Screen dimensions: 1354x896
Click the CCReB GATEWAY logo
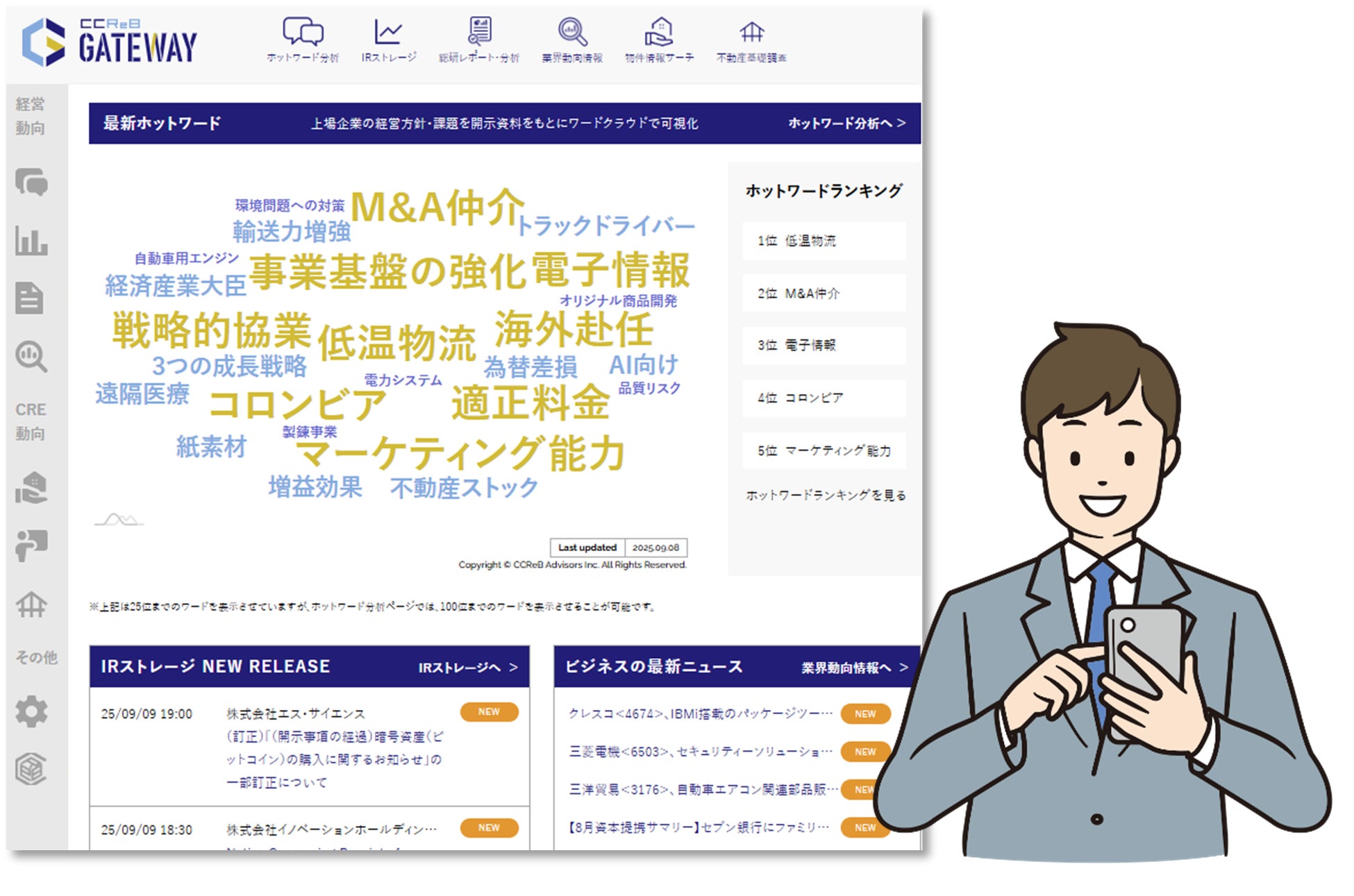[x=110, y=42]
